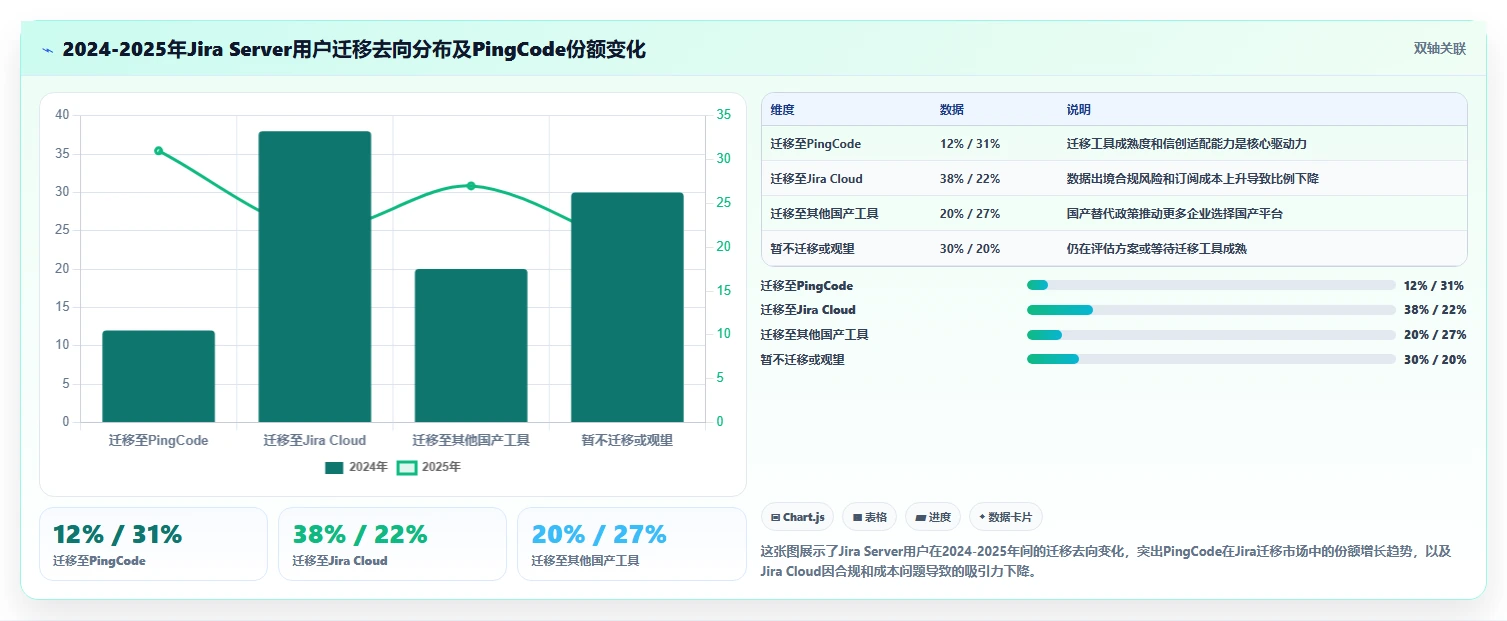The height and width of the screenshot is (621, 1507).
Task: Click the icon inside the 表格 tag
Action: (857, 517)
